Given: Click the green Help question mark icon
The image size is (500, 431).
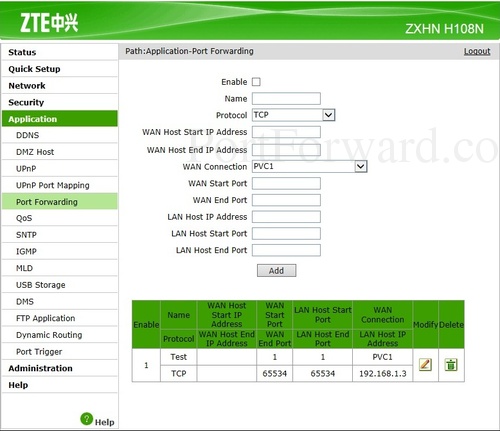Looking at the screenshot, I should pyautogui.click(x=87, y=419).
